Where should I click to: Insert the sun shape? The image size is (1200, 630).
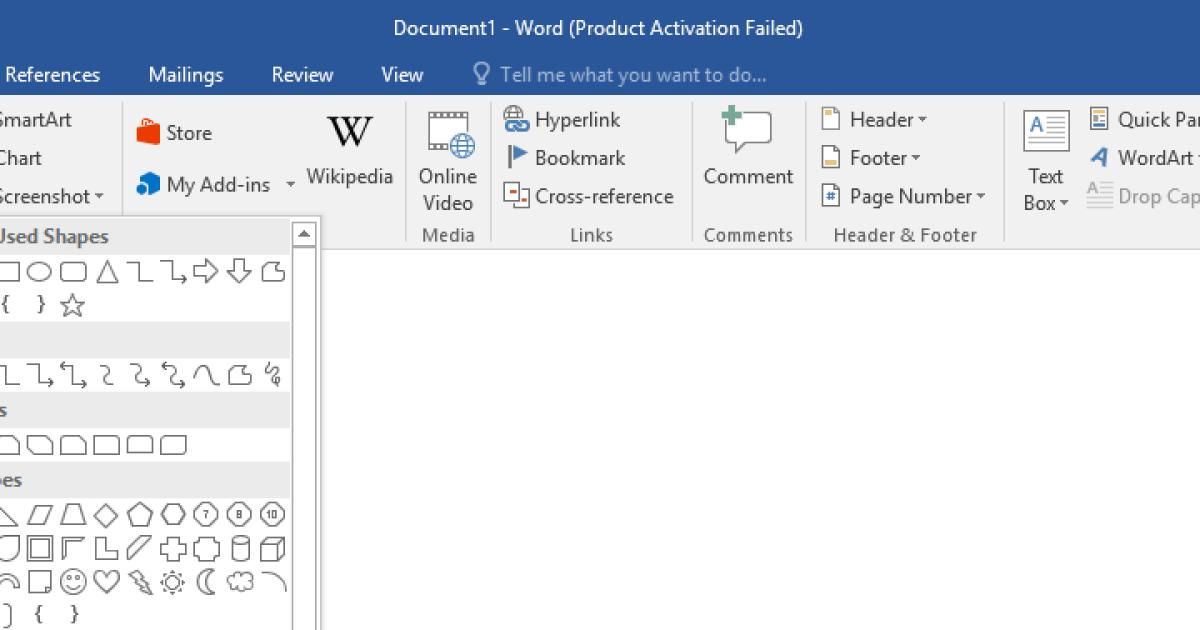172,582
